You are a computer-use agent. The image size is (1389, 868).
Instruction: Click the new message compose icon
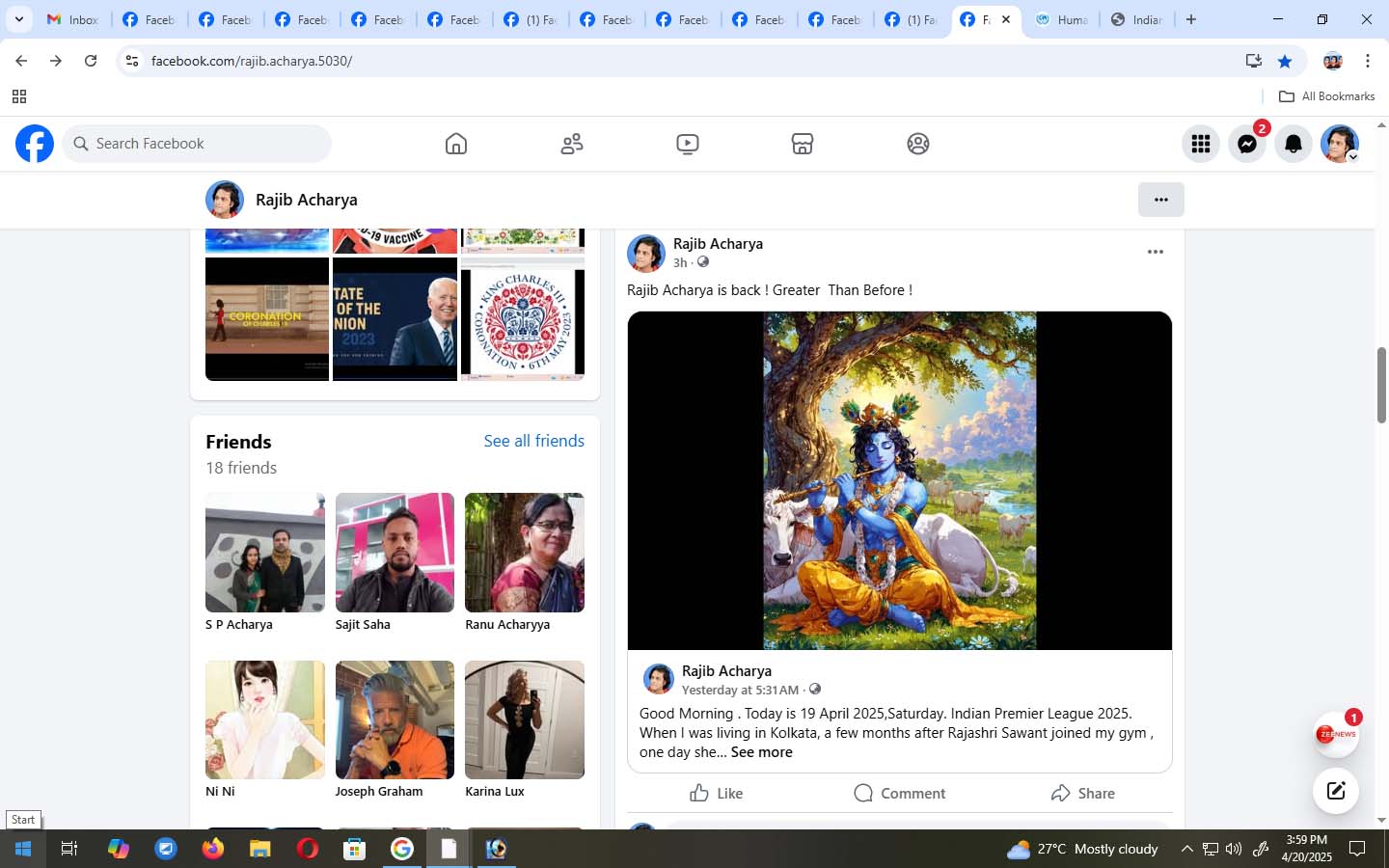[x=1336, y=791]
